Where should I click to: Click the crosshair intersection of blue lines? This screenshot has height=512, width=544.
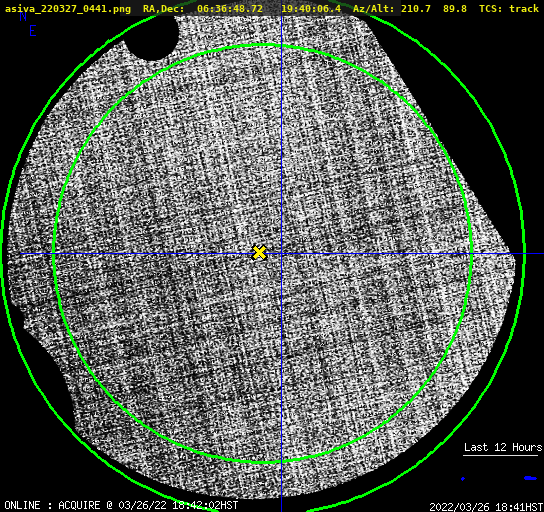(281, 254)
